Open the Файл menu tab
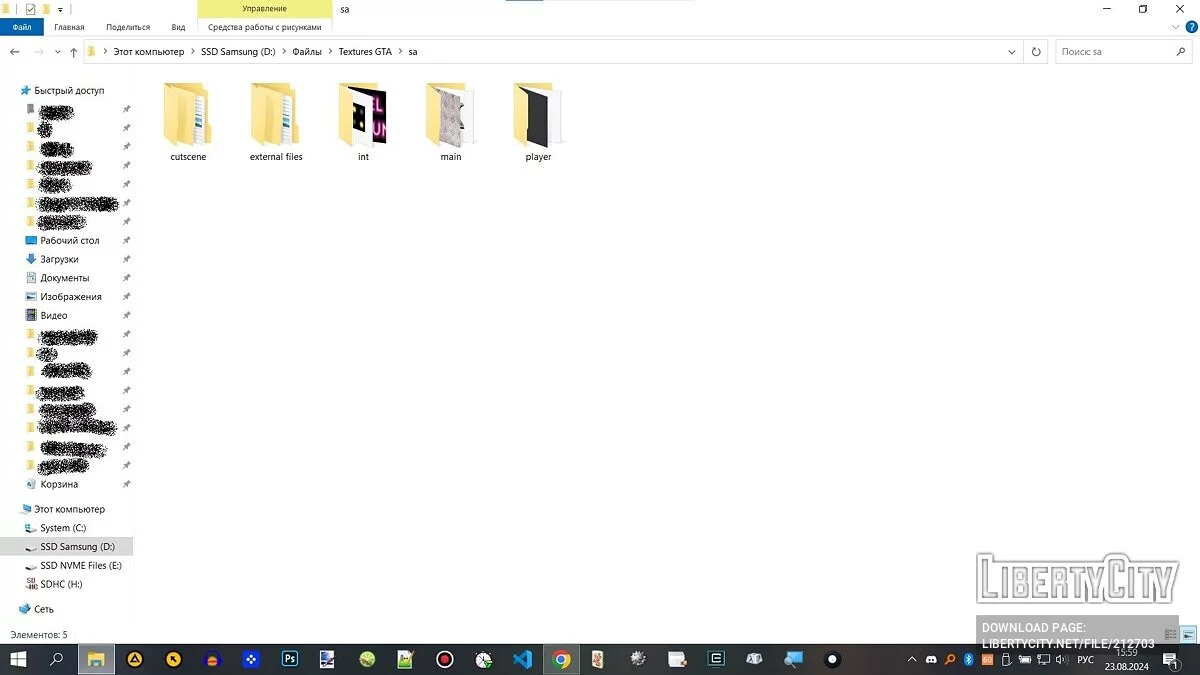 (21, 28)
